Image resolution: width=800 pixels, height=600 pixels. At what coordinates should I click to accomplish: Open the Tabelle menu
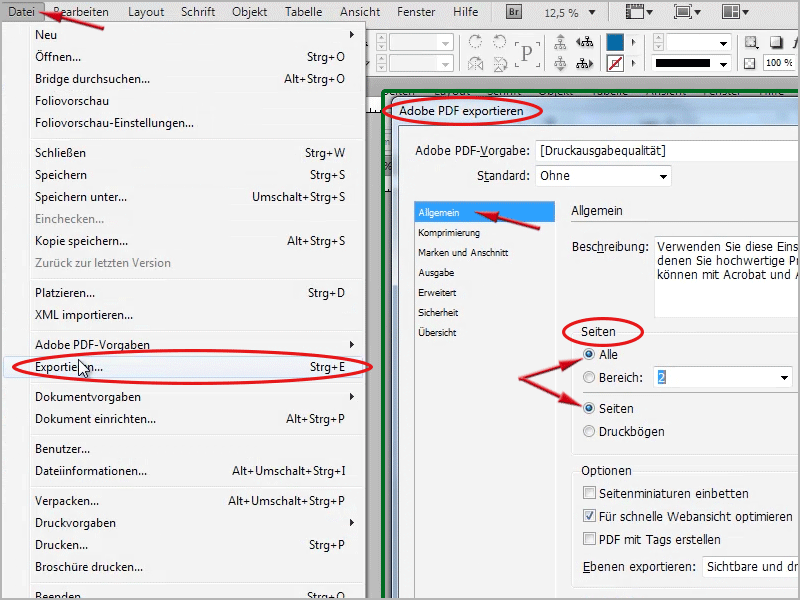coord(303,12)
